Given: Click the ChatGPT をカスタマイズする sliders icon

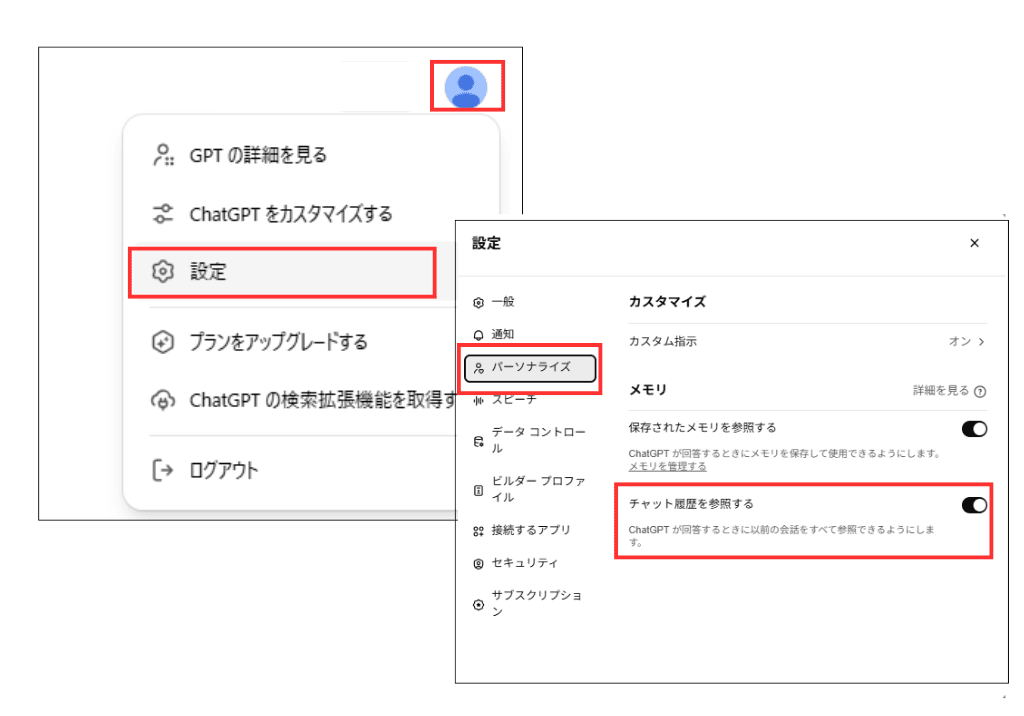Looking at the screenshot, I should tap(162, 214).
